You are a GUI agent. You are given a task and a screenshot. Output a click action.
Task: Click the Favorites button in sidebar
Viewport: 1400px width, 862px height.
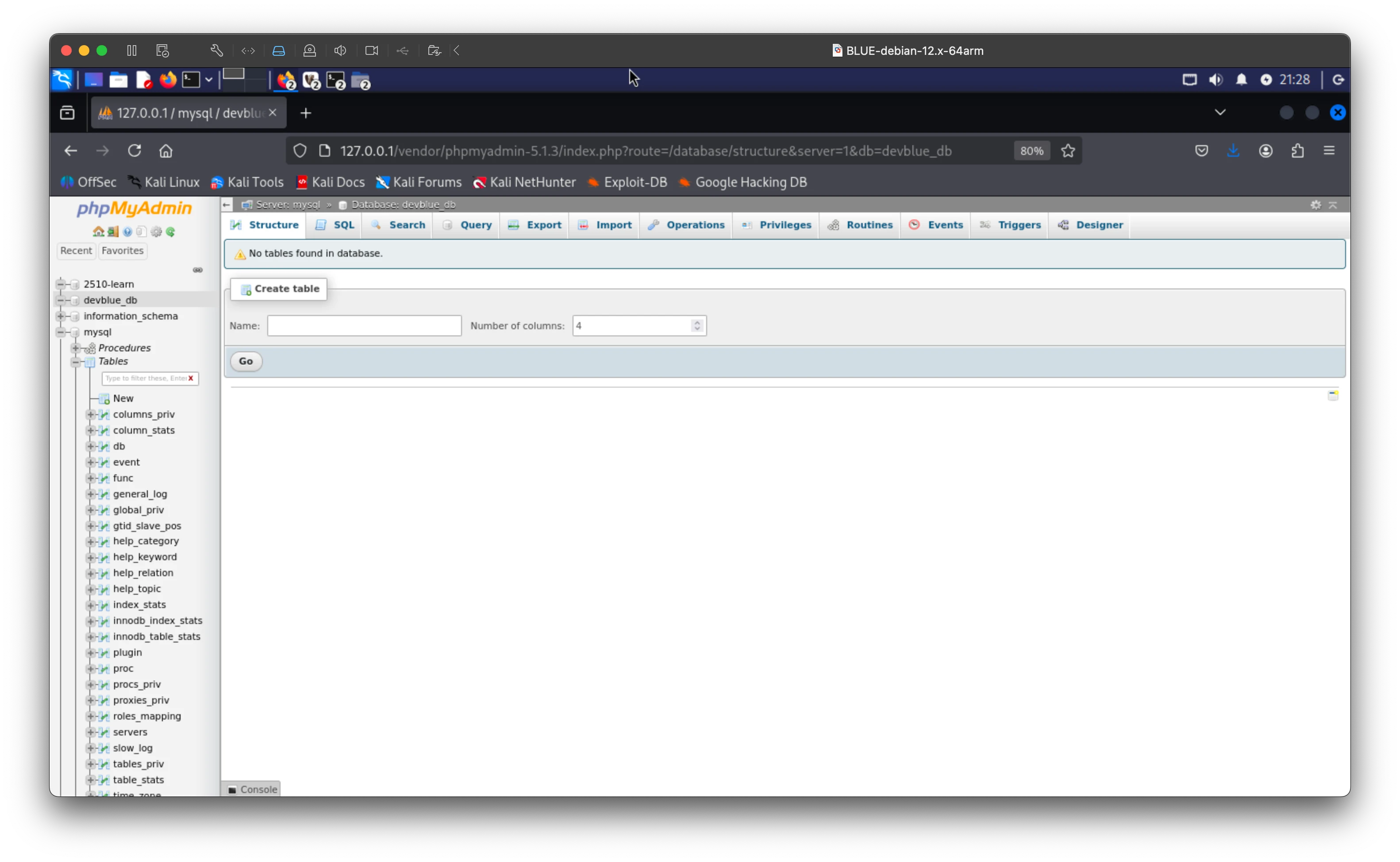(123, 251)
